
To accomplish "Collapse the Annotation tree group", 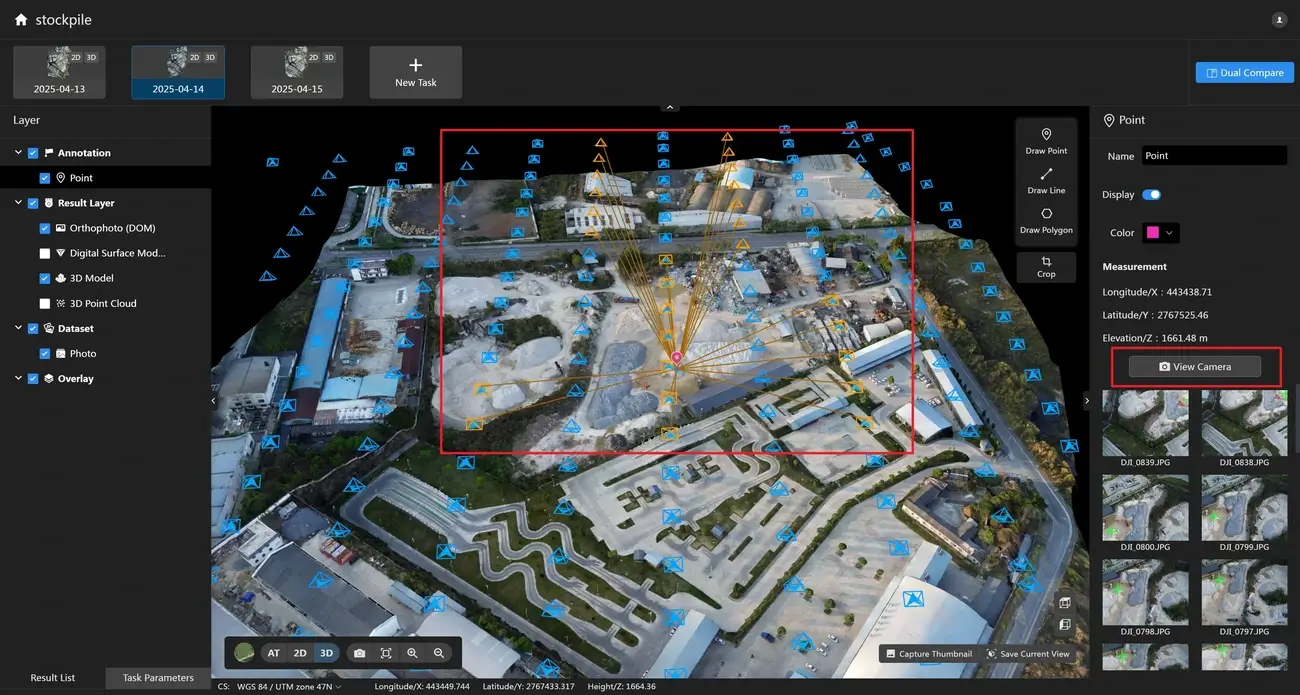I will (x=18, y=153).
